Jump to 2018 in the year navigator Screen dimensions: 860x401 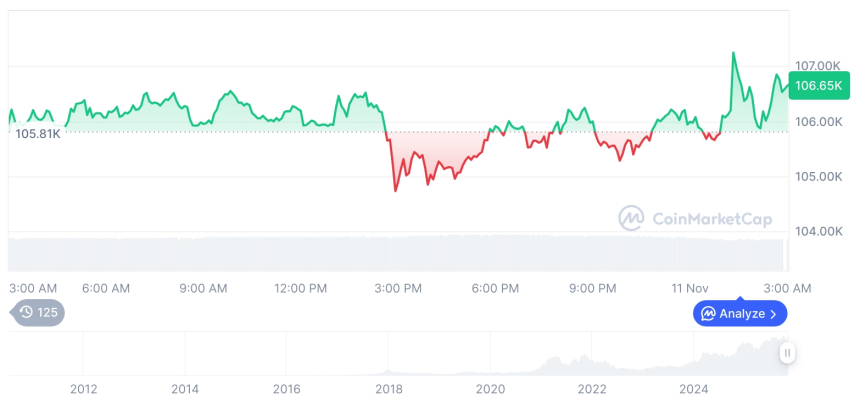(388, 389)
